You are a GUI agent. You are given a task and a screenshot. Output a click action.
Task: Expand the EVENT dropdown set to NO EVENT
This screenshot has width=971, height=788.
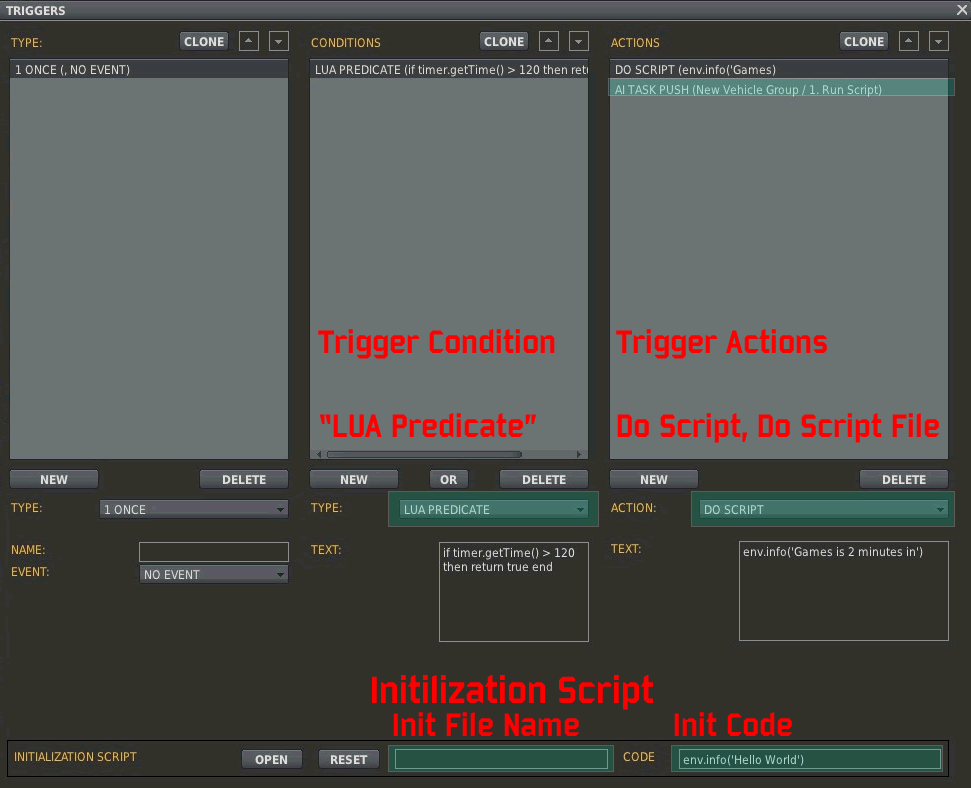click(214, 574)
